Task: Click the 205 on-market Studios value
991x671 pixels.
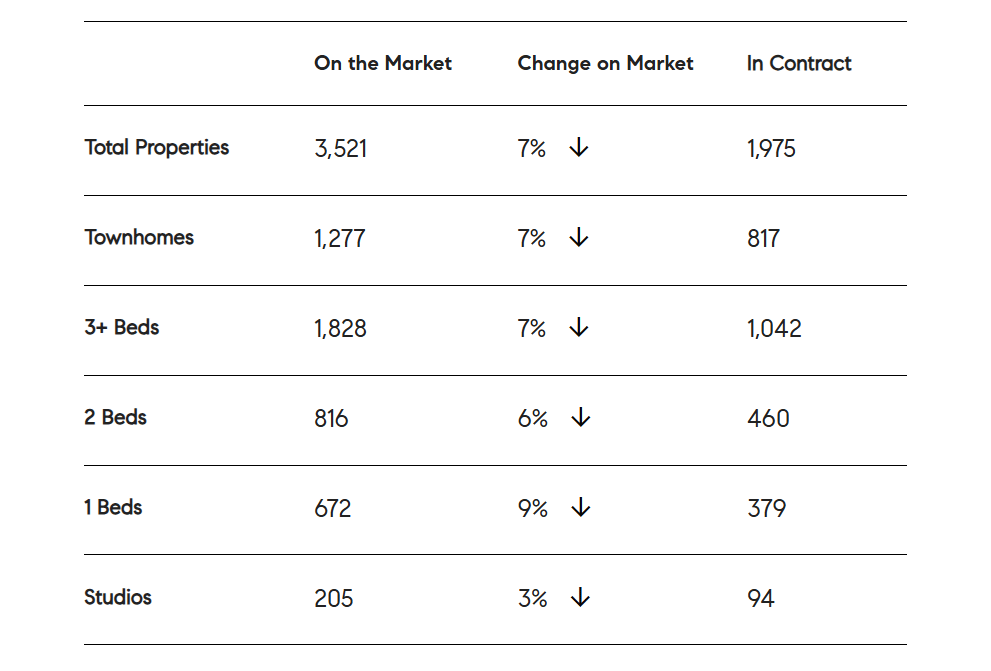Action: 334,599
